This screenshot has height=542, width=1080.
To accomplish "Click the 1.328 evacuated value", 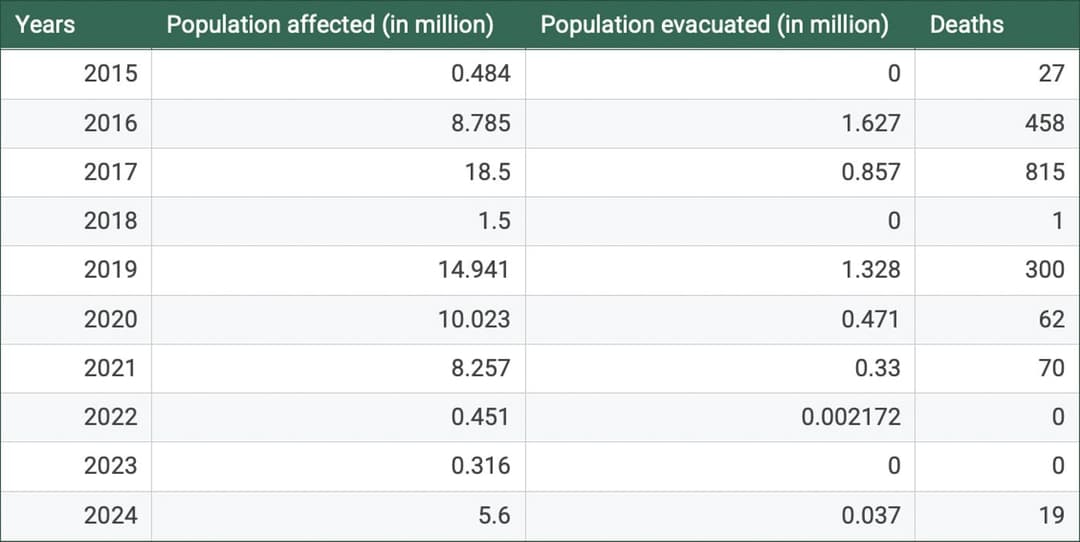I will 871,270.
